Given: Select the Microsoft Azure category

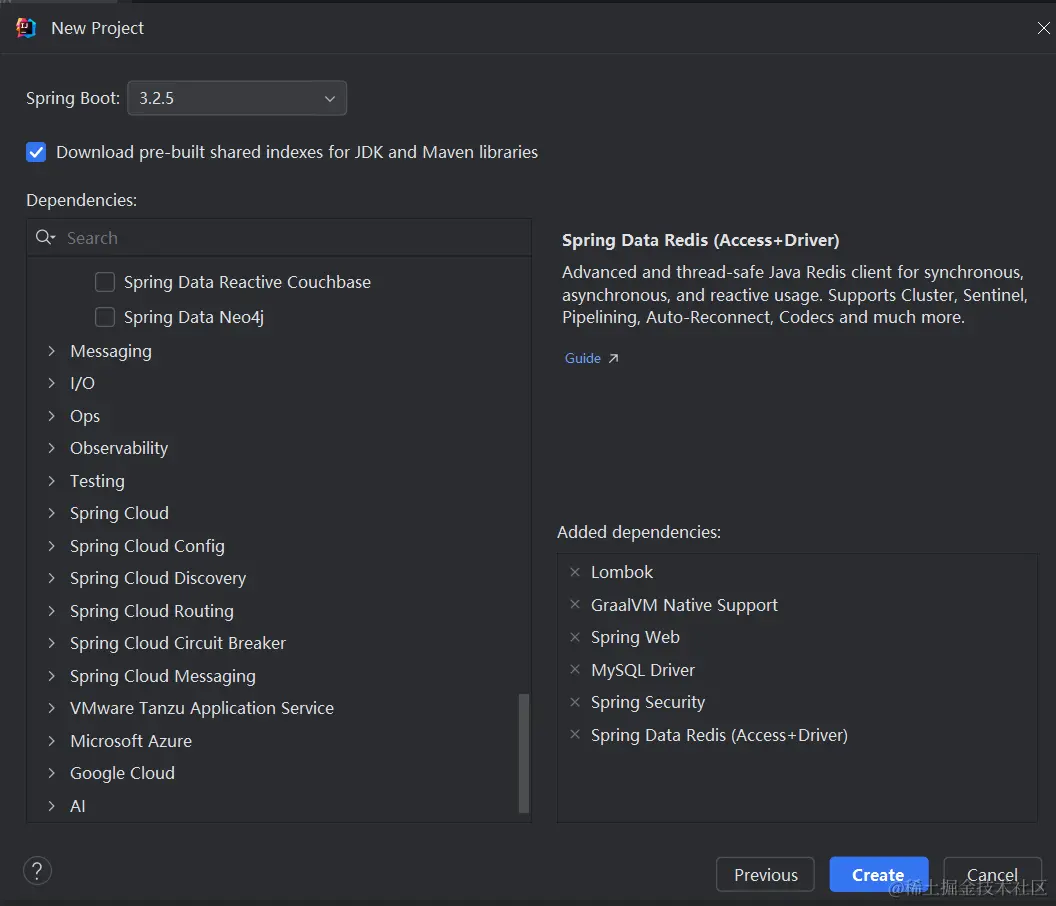Looking at the screenshot, I should (131, 741).
